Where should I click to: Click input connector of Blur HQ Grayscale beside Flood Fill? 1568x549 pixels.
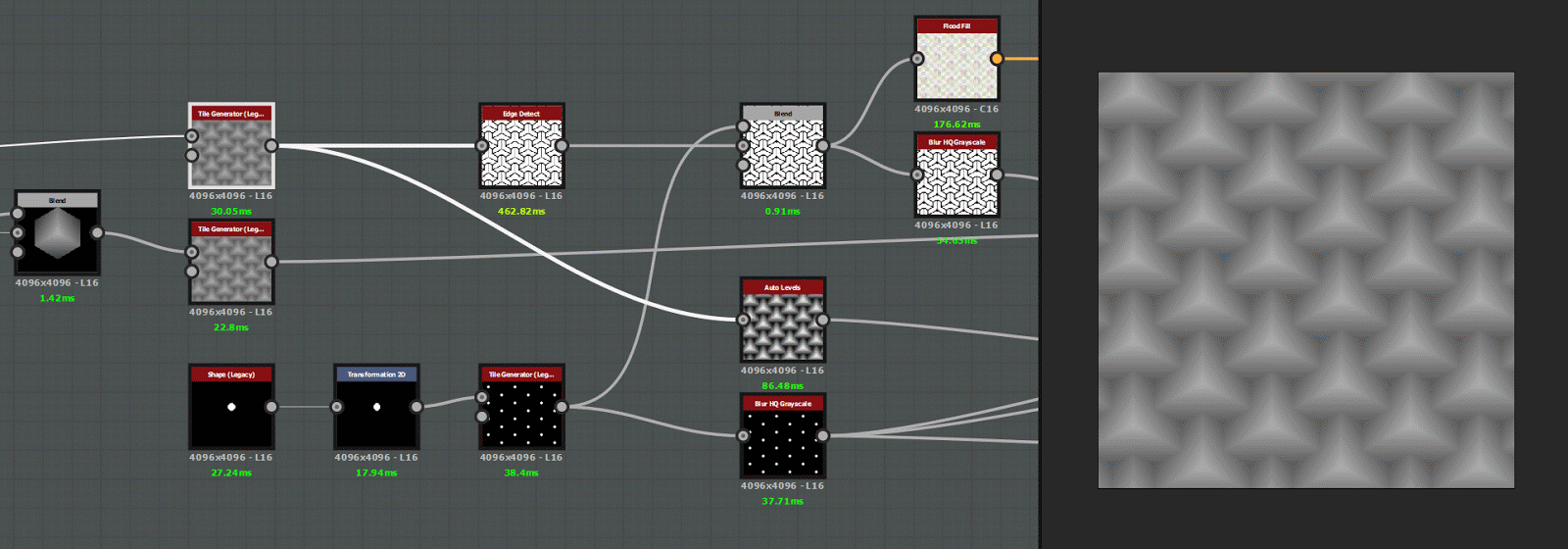tap(917, 175)
